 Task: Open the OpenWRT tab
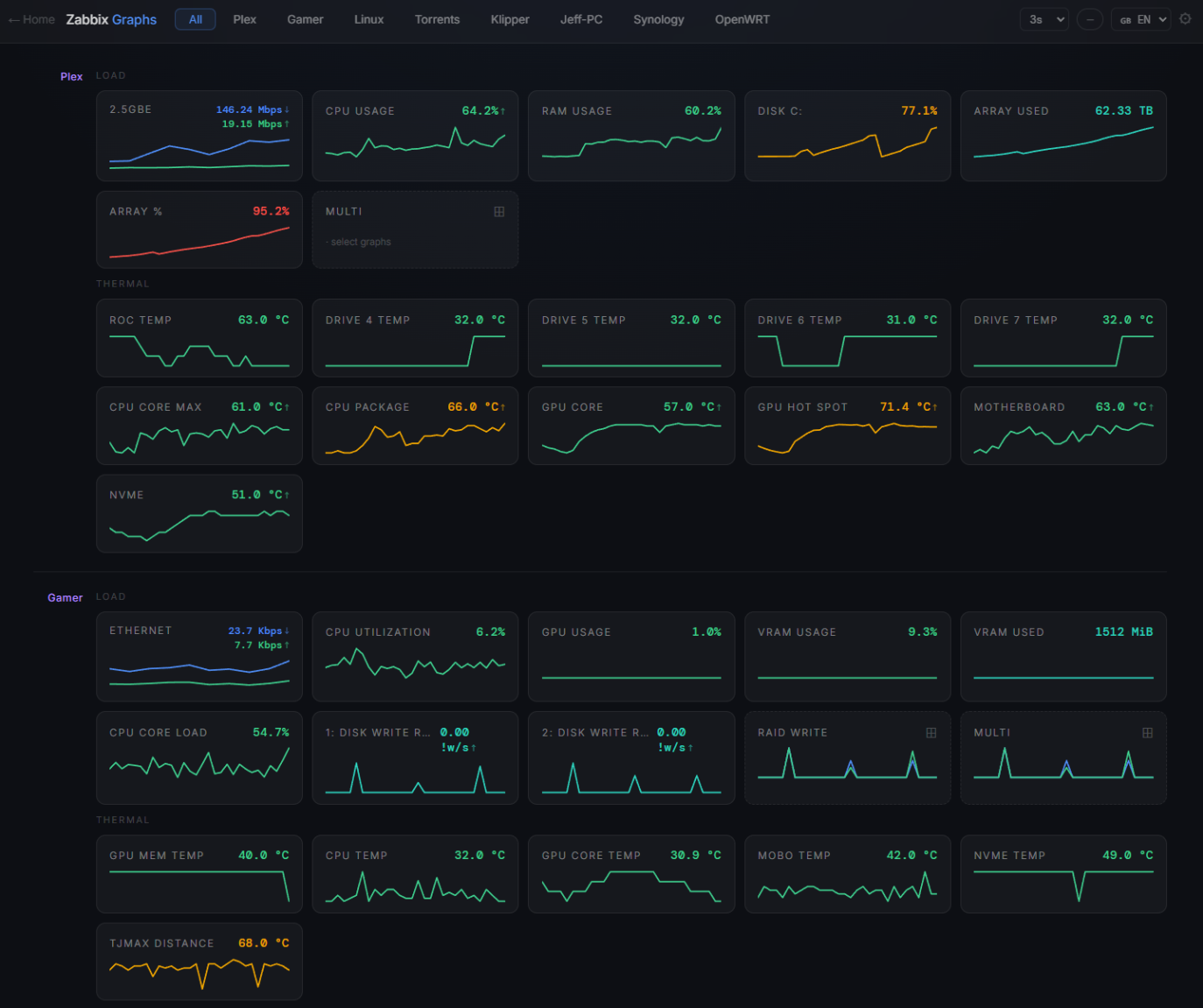tap(742, 19)
